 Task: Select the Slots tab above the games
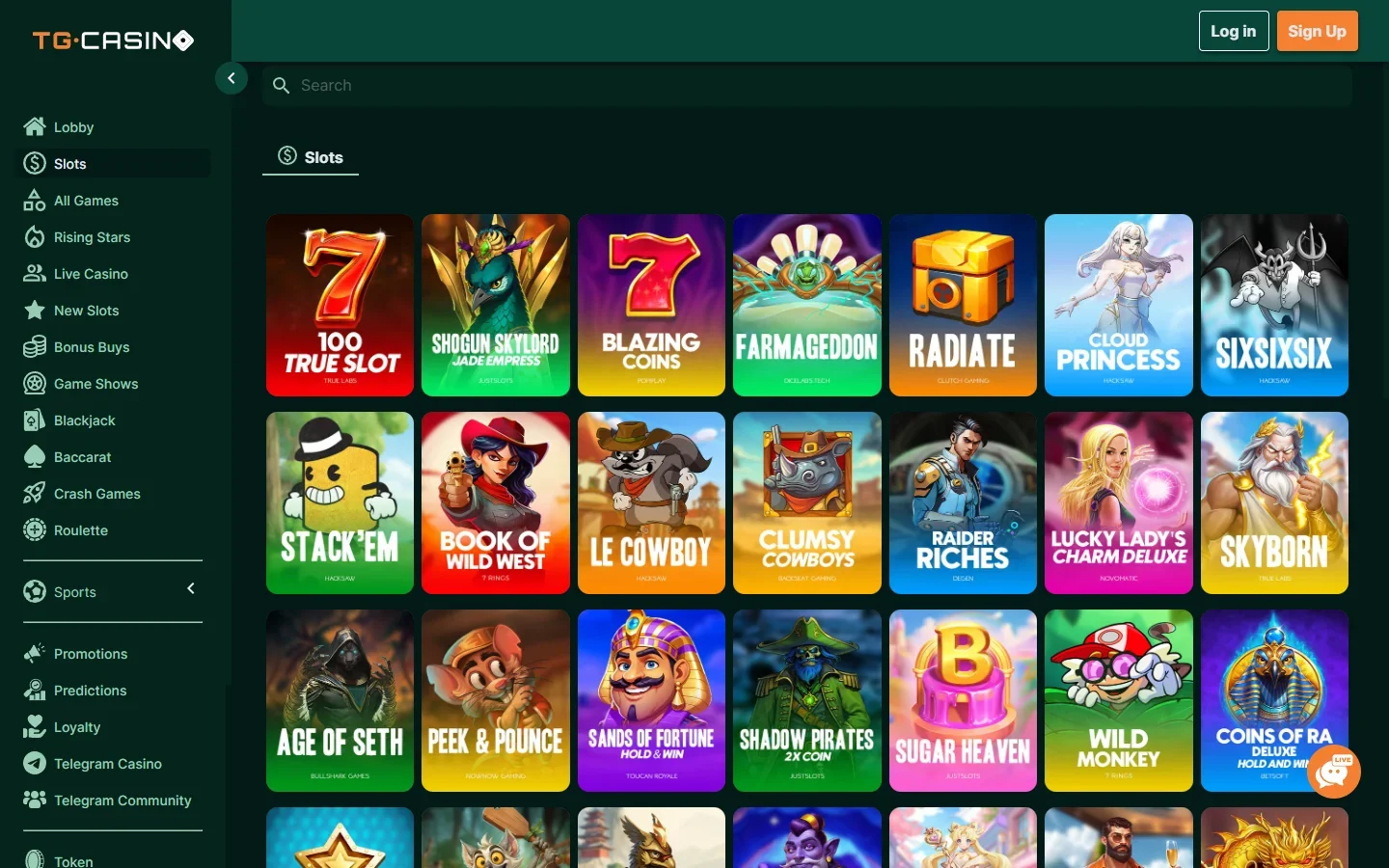311,156
